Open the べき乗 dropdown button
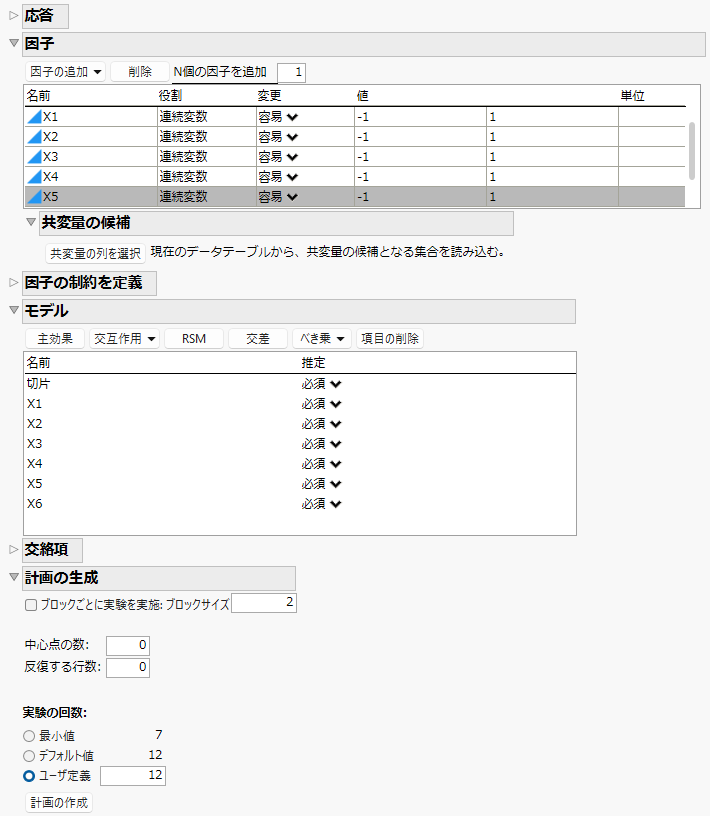The height and width of the screenshot is (816, 710). [322, 339]
